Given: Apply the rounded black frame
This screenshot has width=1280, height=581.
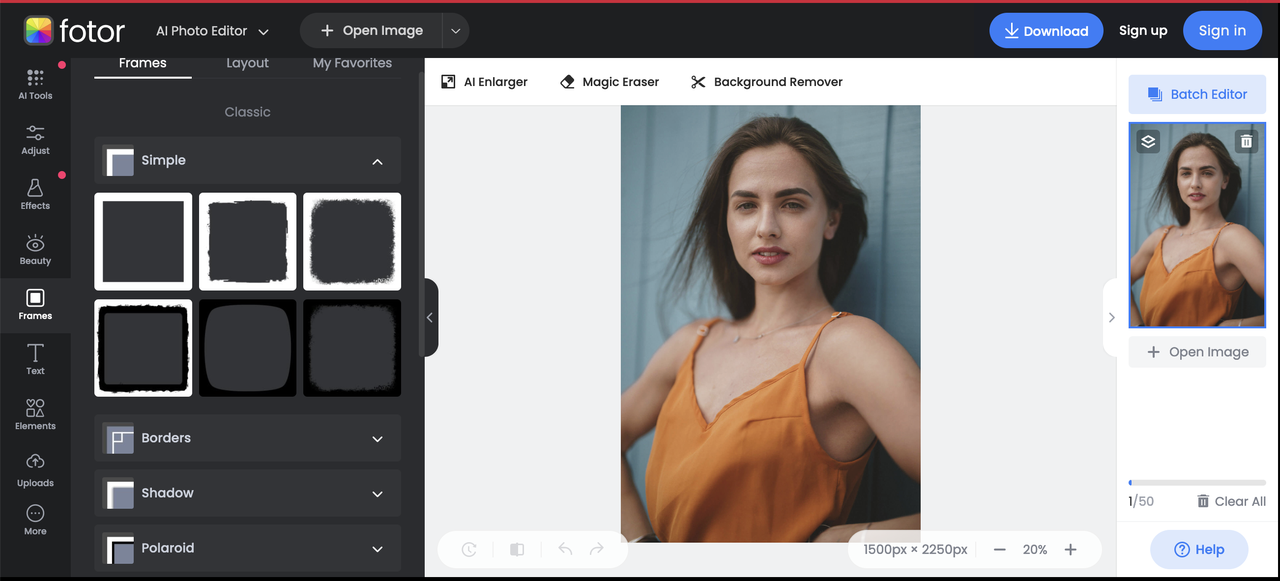Looking at the screenshot, I should 248,348.
